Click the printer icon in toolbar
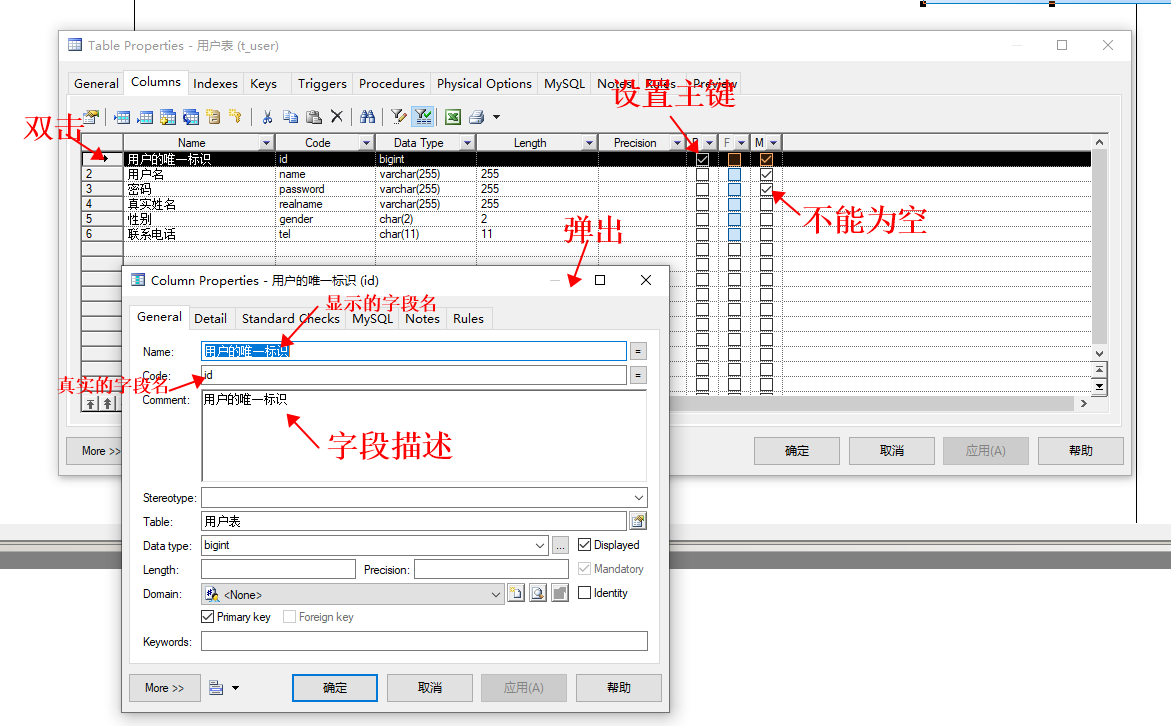Image resolution: width=1171 pixels, height=726 pixels. [477, 117]
